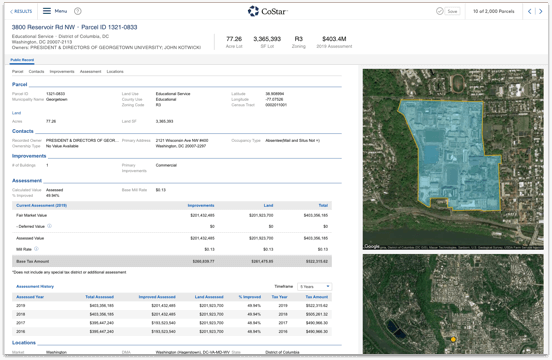This screenshot has height=360, width=552.
Task: Click the highlighted parcel on aerial map
Action: point(454,155)
